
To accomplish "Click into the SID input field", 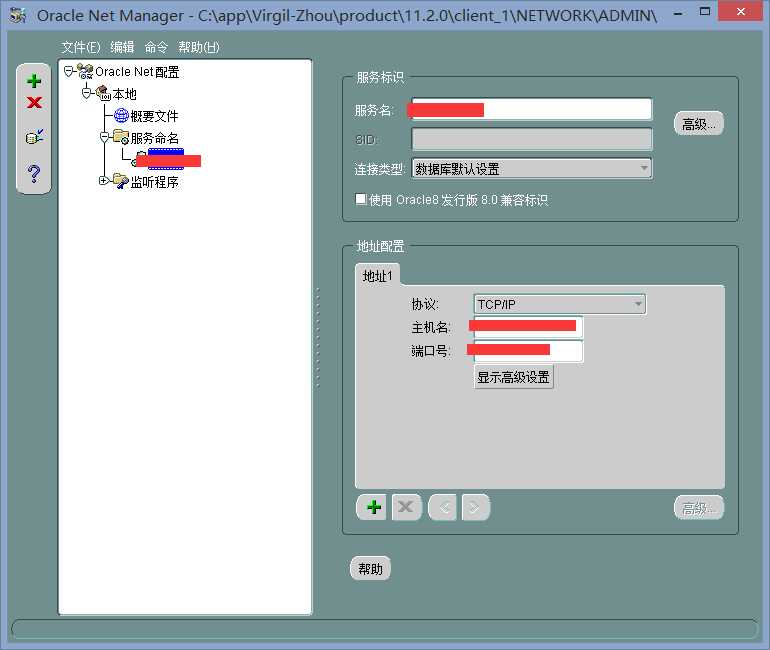I will pos(532,139).
